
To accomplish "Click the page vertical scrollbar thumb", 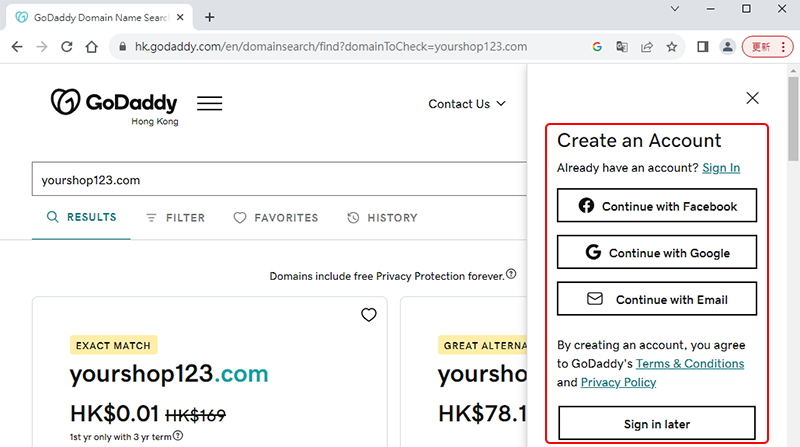I will click(793, 118).
